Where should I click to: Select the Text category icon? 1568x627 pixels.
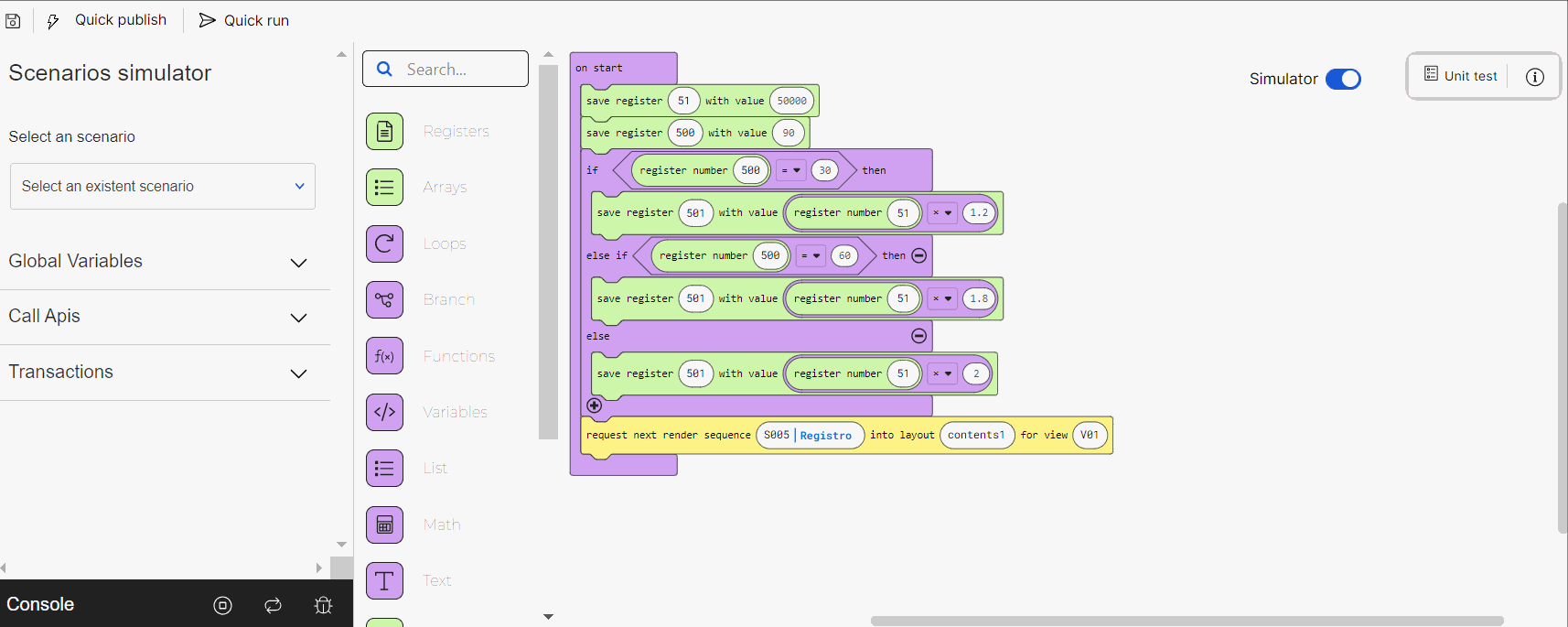coord(385,580)
